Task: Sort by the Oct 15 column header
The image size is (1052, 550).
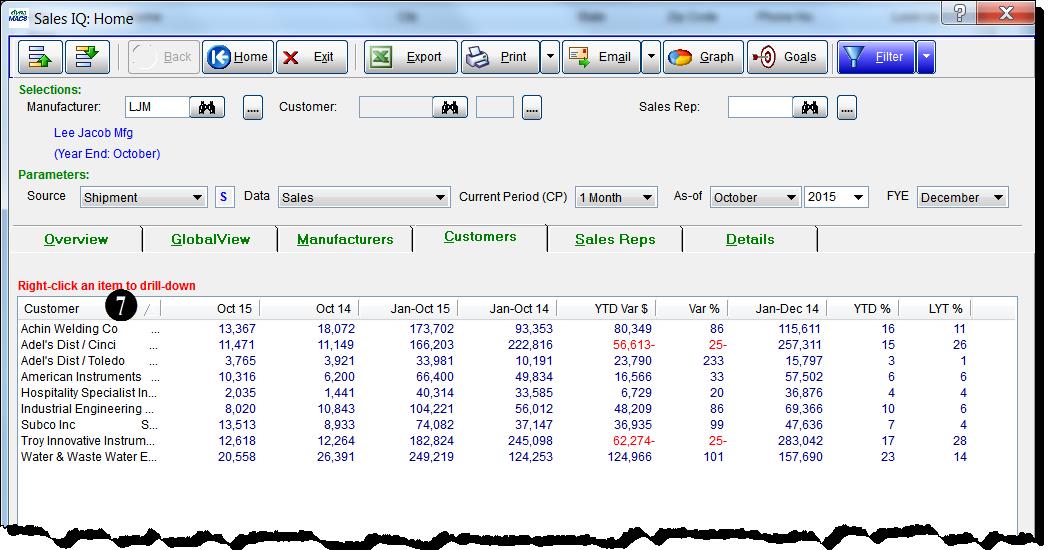Action: [x=211, y=309]
